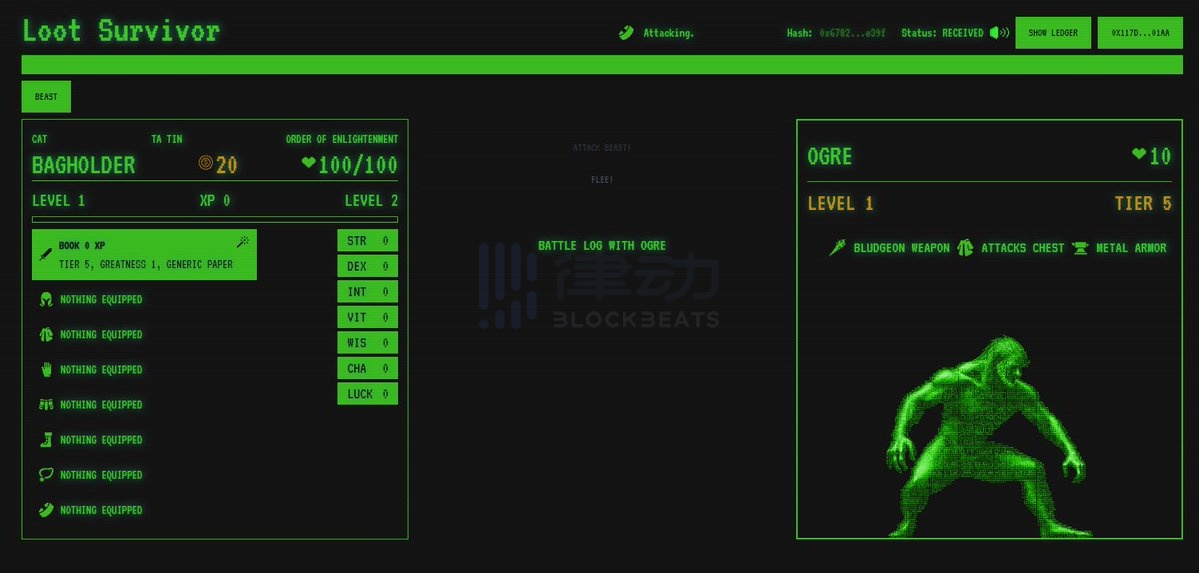Select the VIT stat button
Viewport: 1199px width, 573px height.
[x=368, y=317]
